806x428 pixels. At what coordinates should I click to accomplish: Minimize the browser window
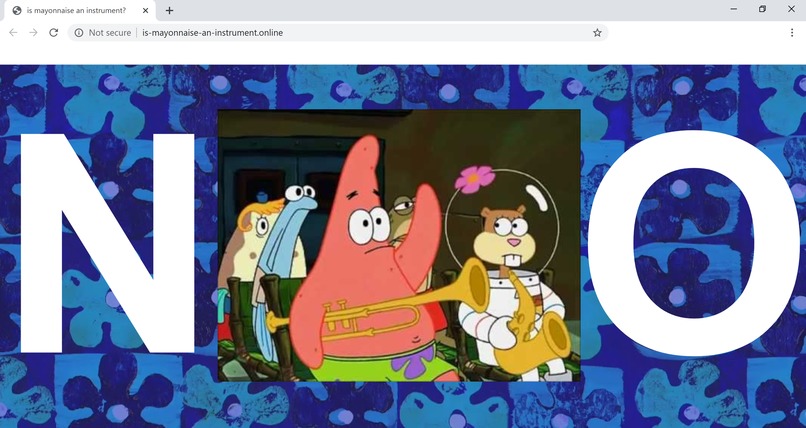(x=734, y=9)
